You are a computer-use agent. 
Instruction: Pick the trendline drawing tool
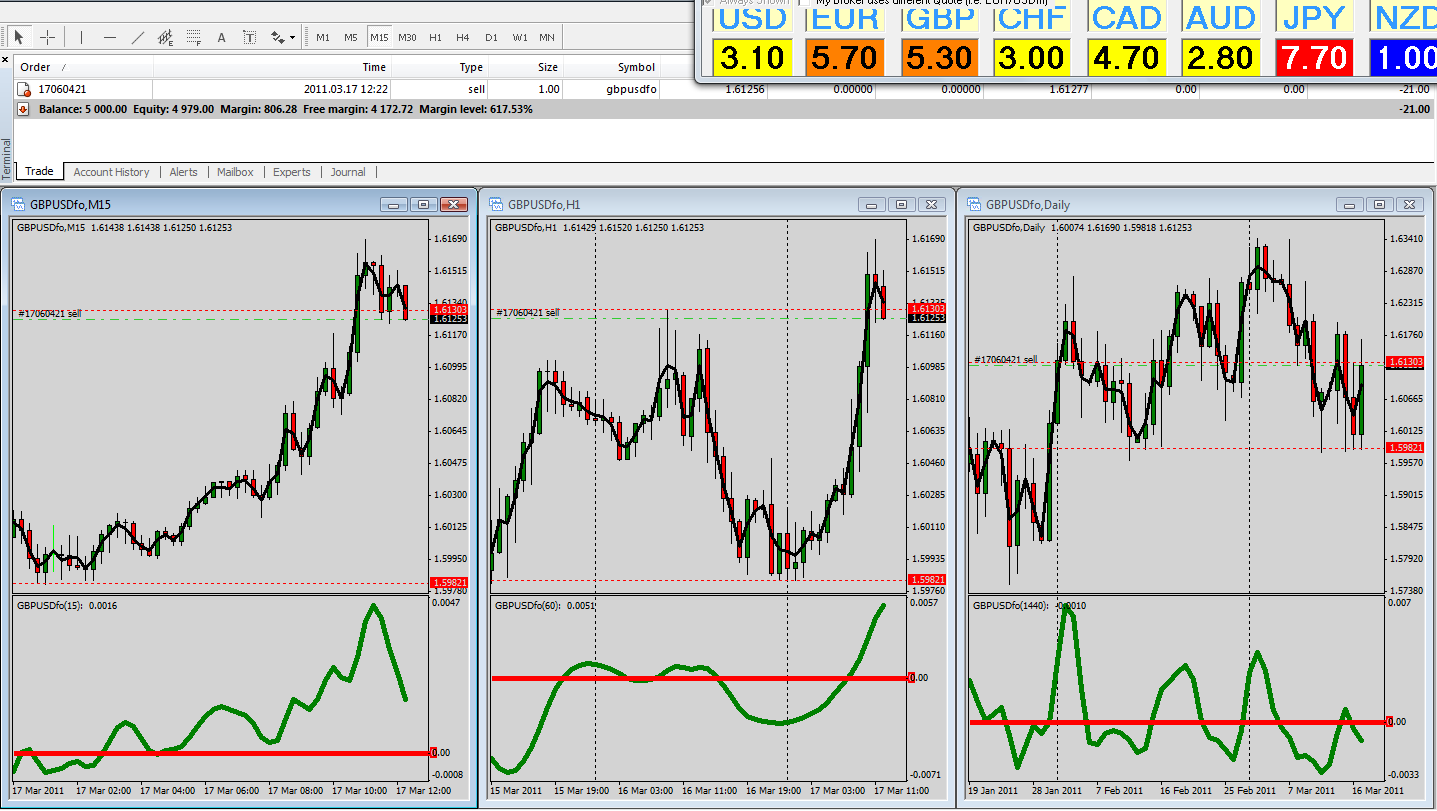138,37
